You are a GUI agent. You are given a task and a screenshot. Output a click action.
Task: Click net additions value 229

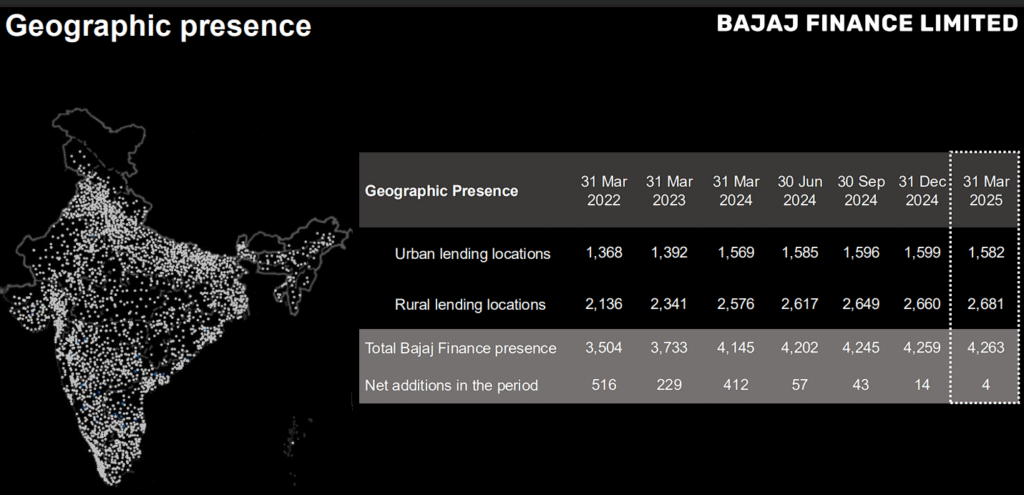[669, 385]
